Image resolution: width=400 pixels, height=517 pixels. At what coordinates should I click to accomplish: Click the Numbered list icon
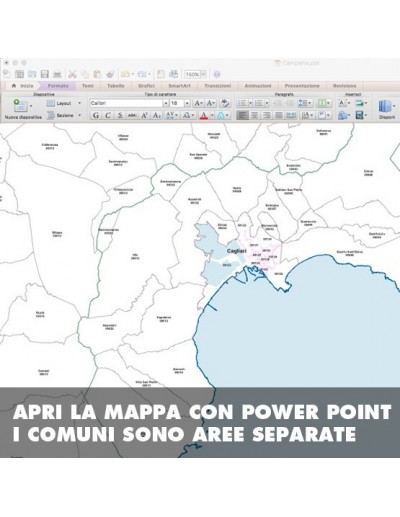pyautogui.click(x=259, y=103)
